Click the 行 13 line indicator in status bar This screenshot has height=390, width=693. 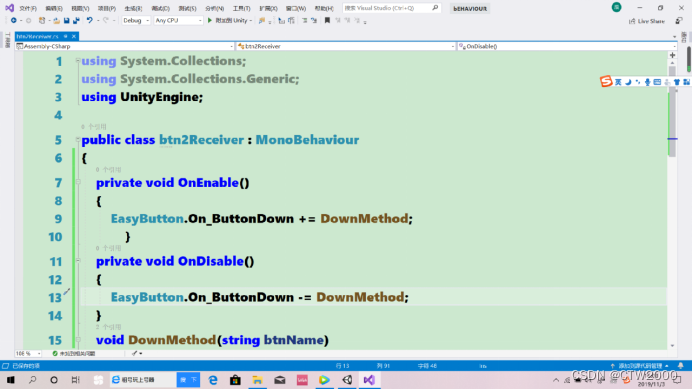pos(343,366)
